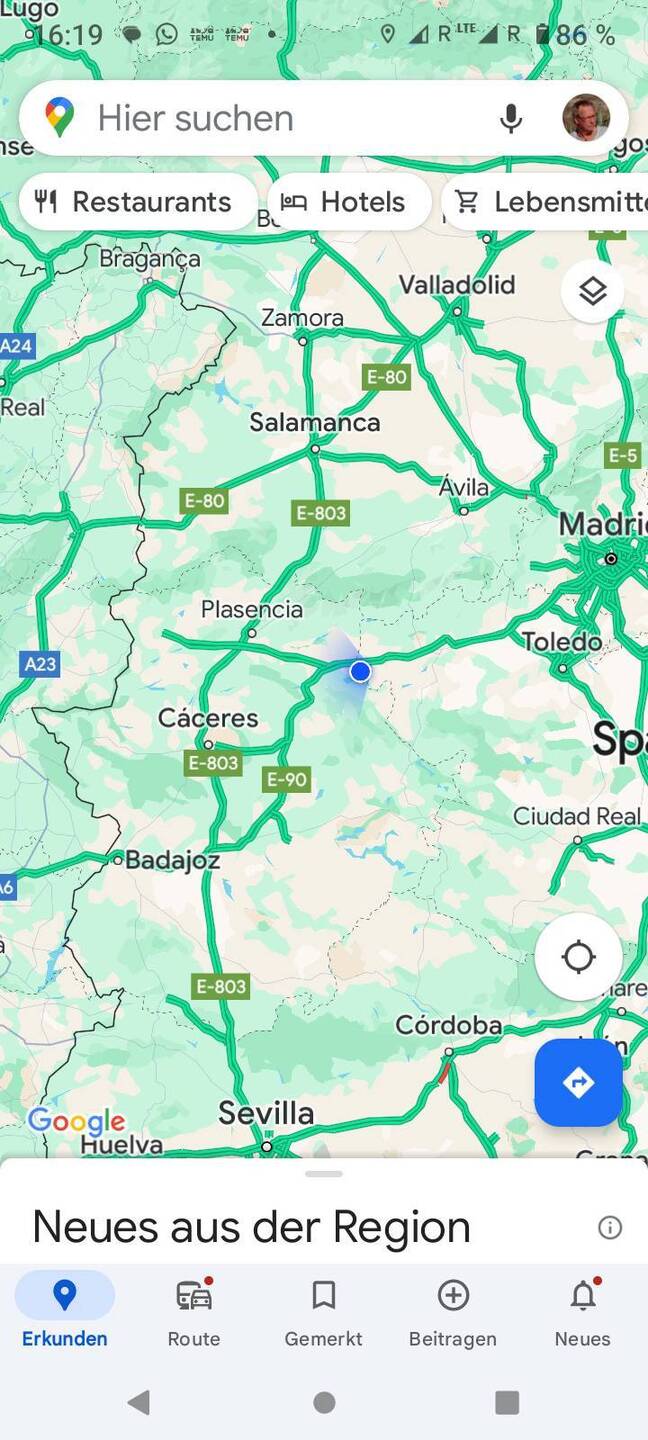Screen dimensions: 648x1440
Task: Filter map by Restaurants
Action: point(138,202)
